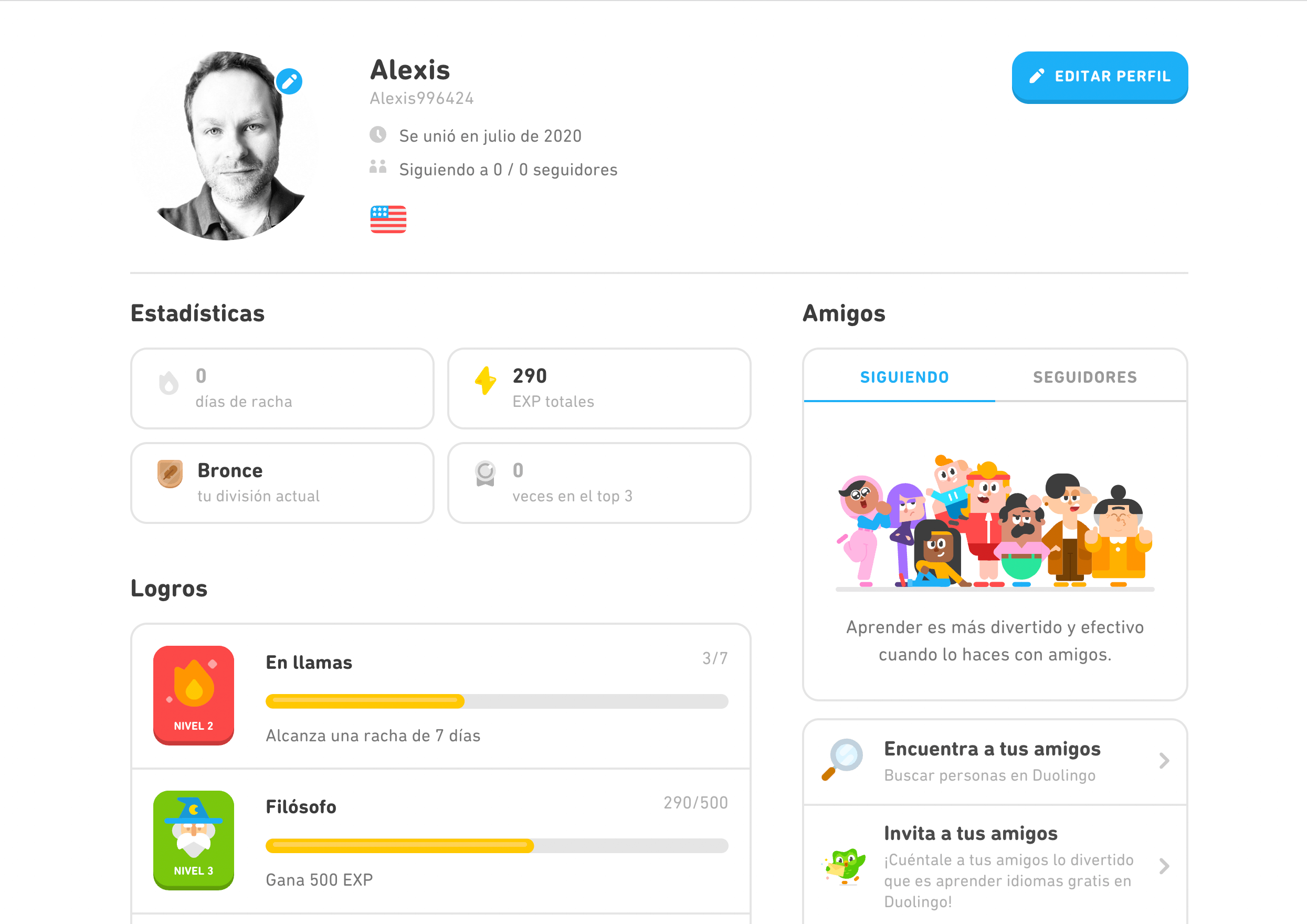Click the Filósofo progress bar

coord(497,846)
